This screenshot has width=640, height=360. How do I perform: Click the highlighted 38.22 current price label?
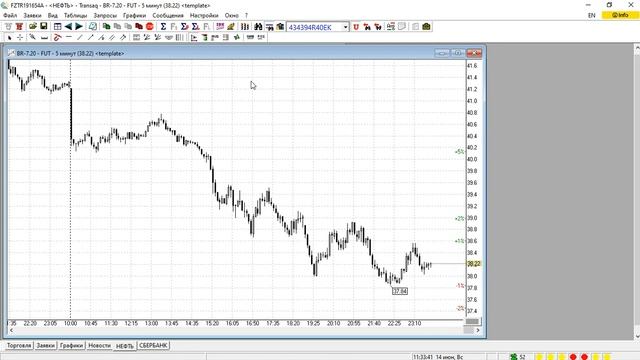coord(474,264)
